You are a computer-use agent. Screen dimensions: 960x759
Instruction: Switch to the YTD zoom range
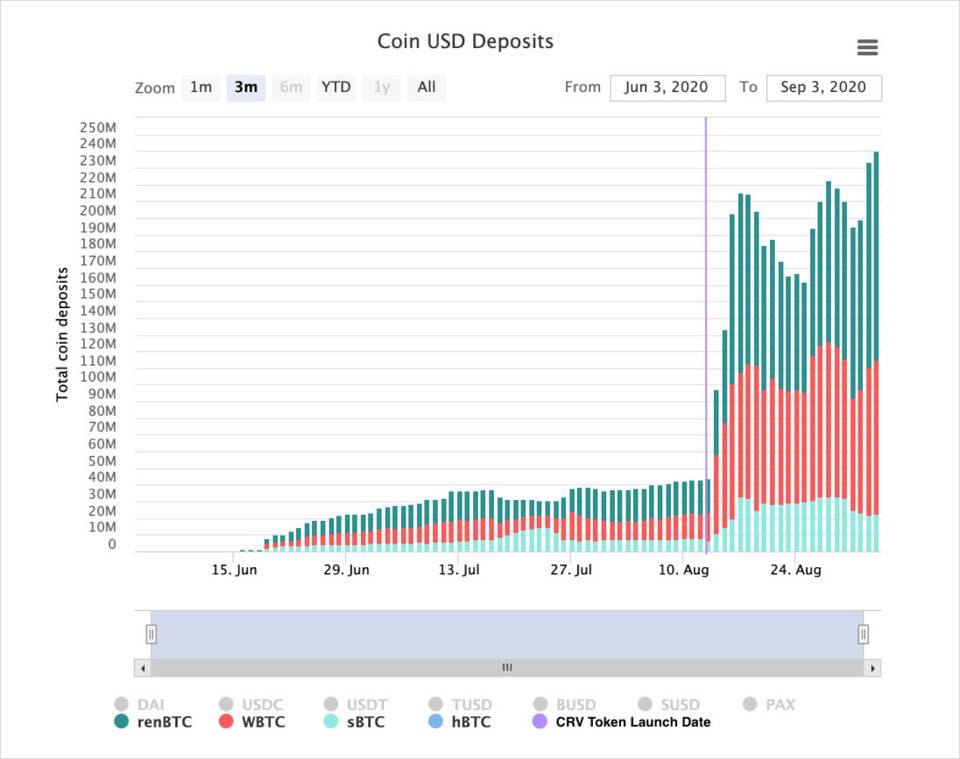click(x=335, y=87)
